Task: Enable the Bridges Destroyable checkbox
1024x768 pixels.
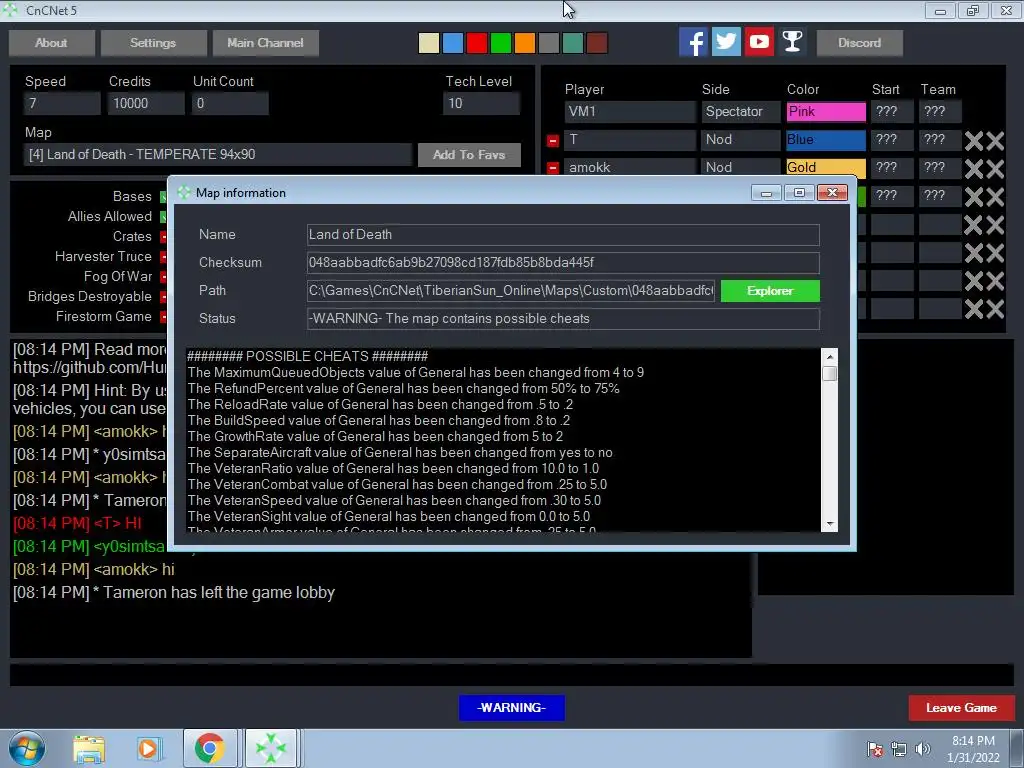Action: 163,297
